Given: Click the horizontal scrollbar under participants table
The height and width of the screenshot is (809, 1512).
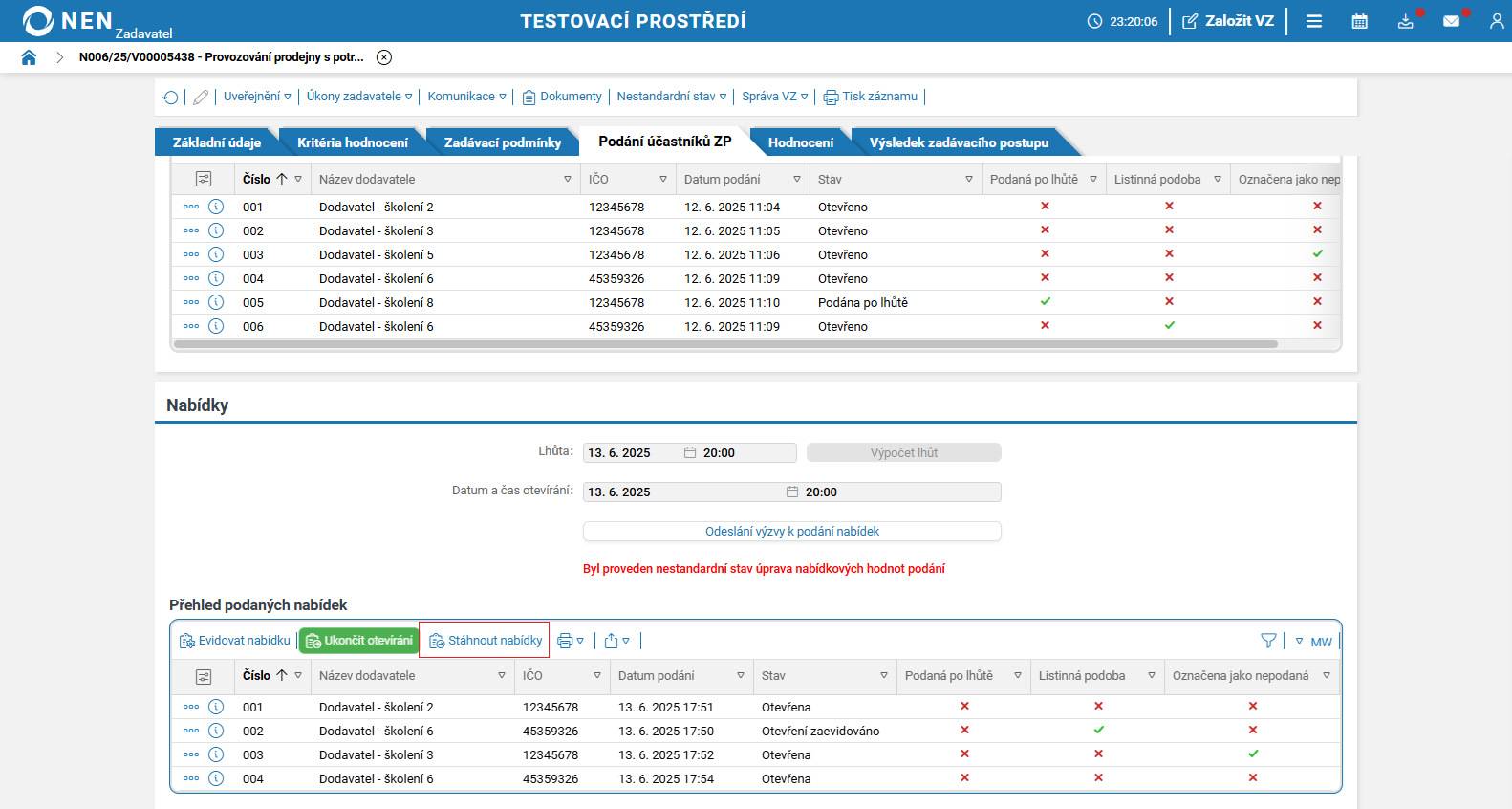Looking at the screenshot, I should coord(724,344).
